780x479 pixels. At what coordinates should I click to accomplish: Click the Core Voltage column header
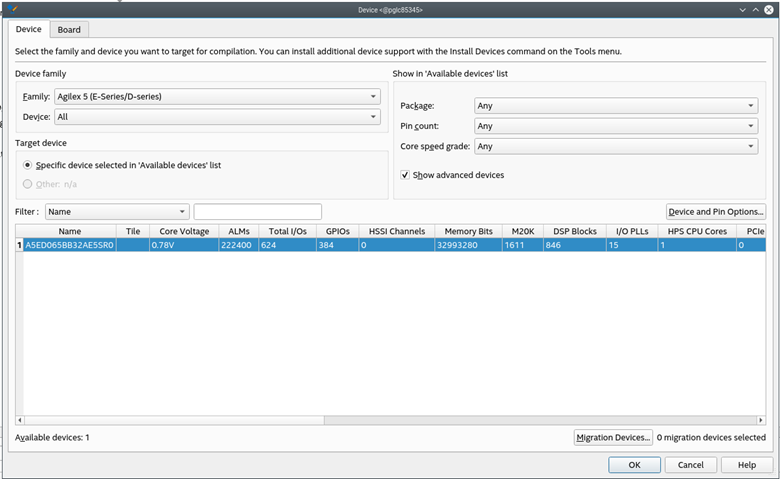point(184,231)
